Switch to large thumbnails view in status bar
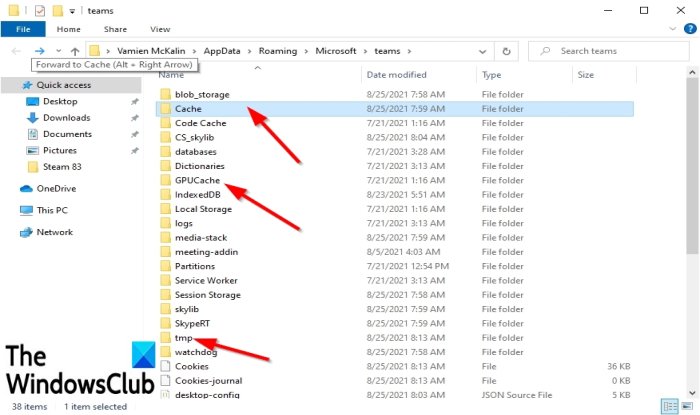Screen dimensions: 700x415 pyautogui.click(x=687, y=406)
